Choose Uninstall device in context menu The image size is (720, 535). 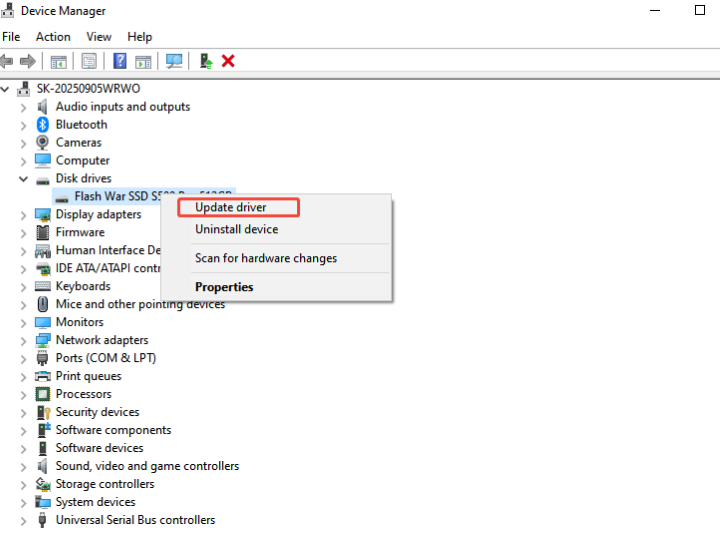point(236,229)
